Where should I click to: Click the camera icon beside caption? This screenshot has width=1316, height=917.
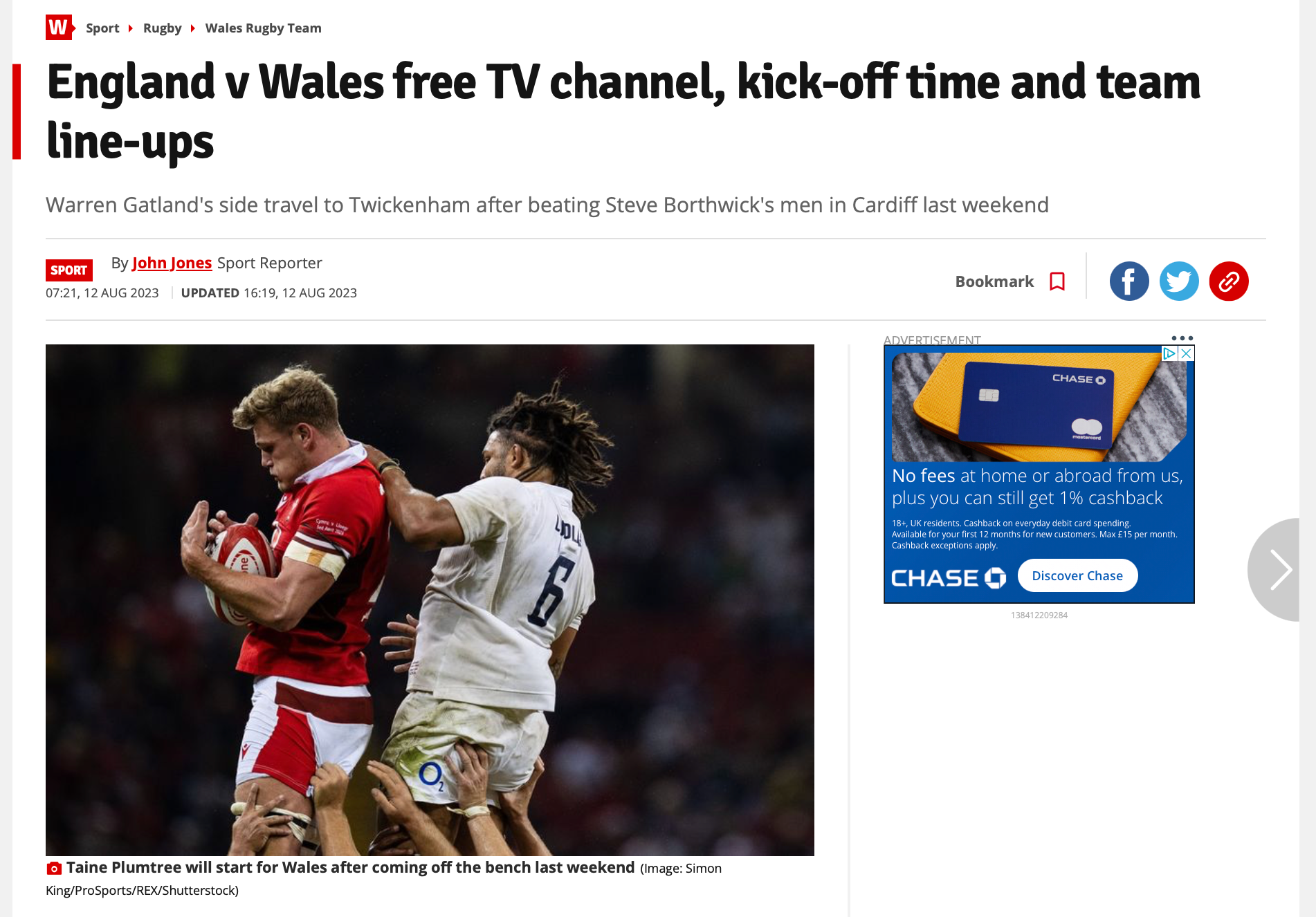coord(54,869)
